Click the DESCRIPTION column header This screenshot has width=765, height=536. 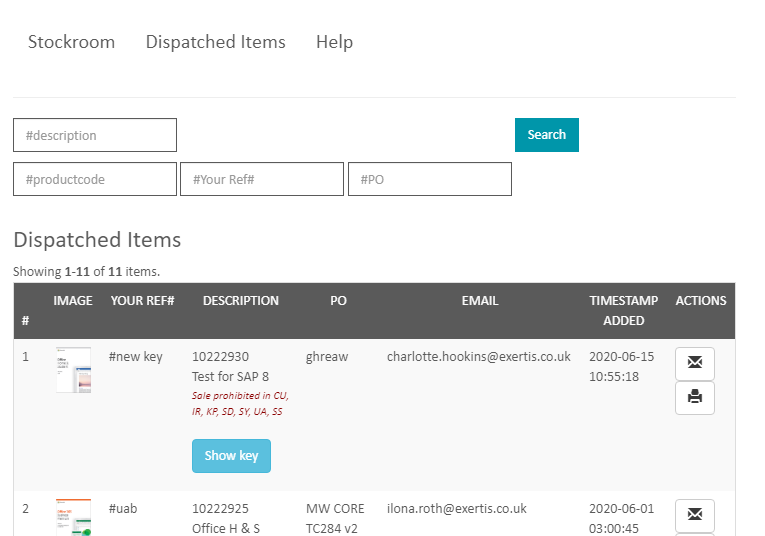[x=240, y=300]
